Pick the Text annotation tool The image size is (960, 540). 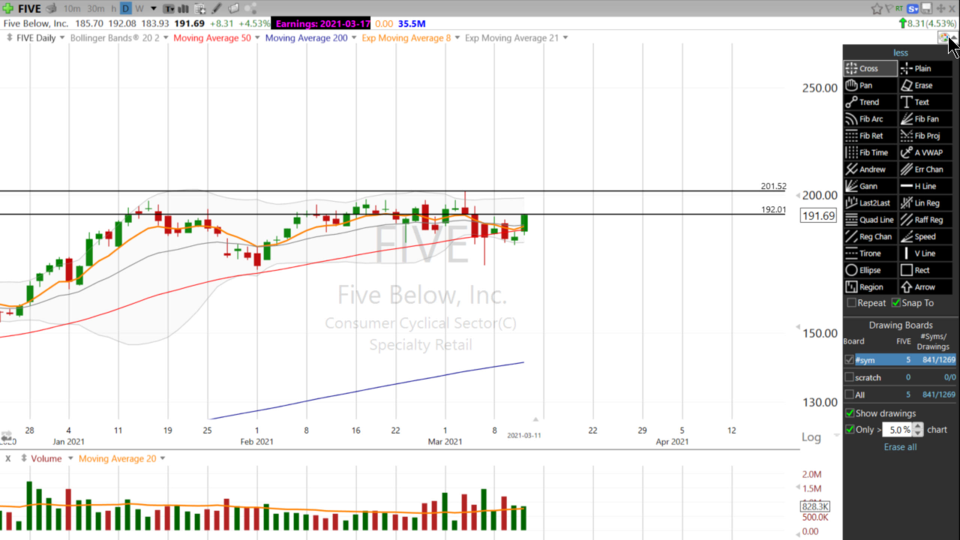pyautogui.click(x=925, y=102)
